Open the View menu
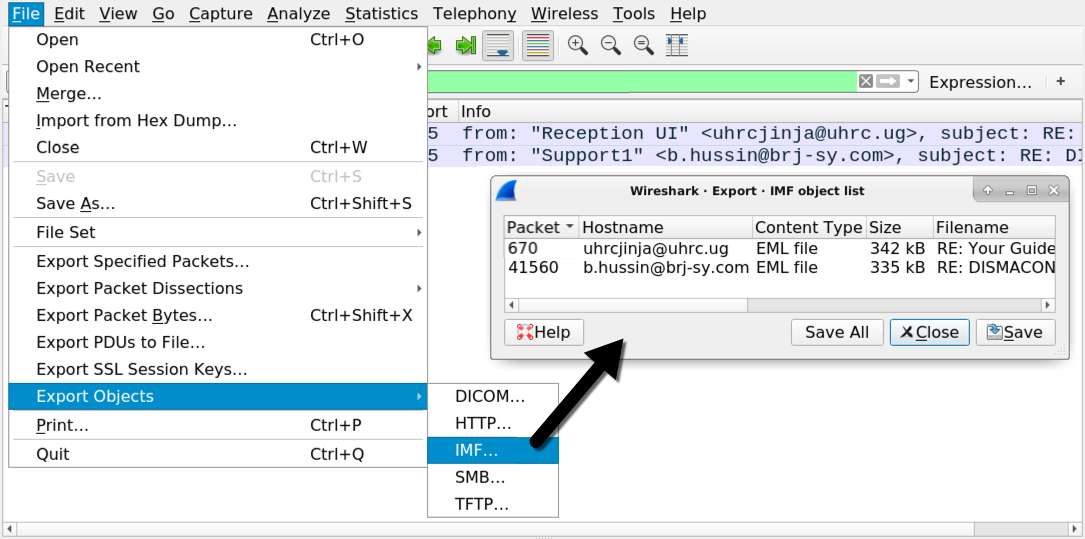Screen dimensions: 1085x539 point(118,13)
